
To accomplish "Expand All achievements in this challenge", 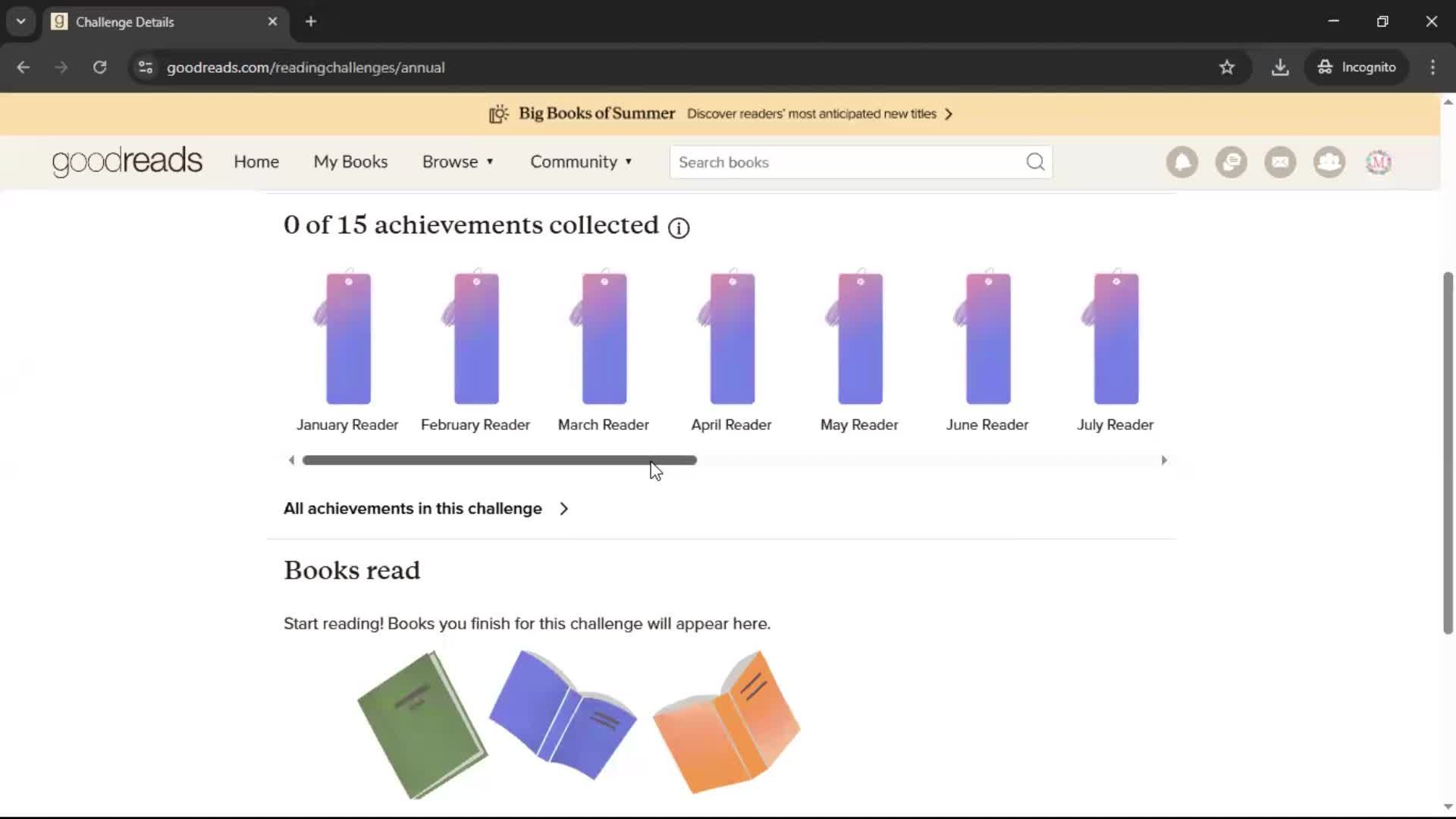I will tap(425, 508).
